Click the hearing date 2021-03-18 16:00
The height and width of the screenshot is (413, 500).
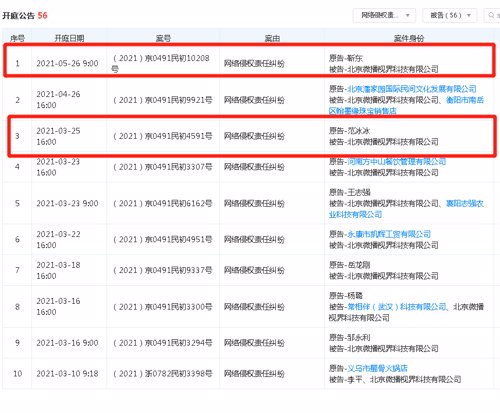click(58, 270)
